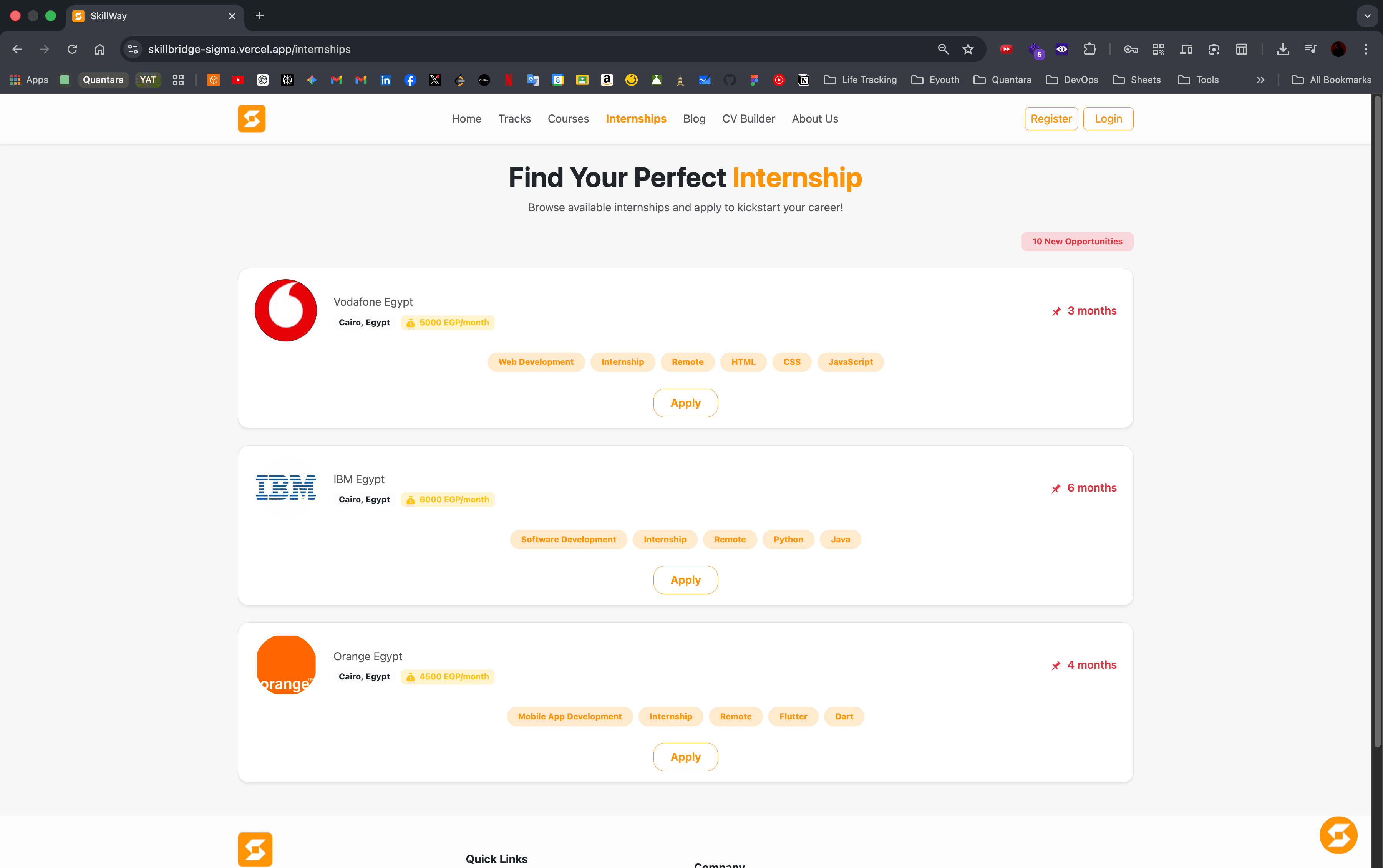The image size is (1383, 868).
Task: Open the Notion bookmark
Action: (803, 80)
